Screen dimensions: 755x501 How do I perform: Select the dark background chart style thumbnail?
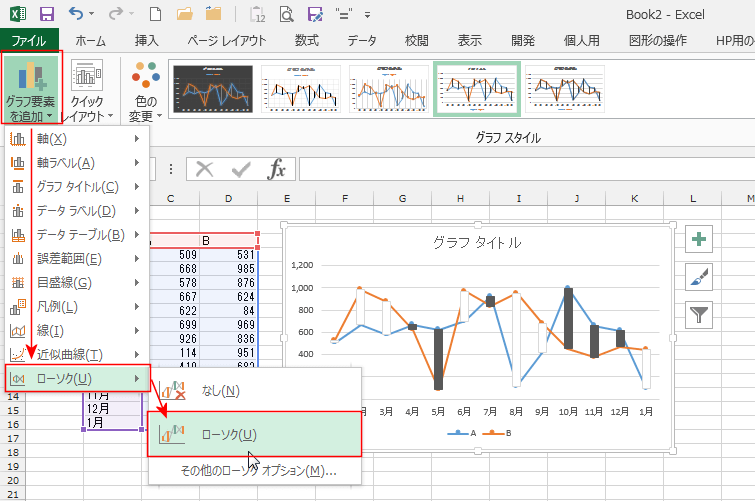[x=211, y=89]
